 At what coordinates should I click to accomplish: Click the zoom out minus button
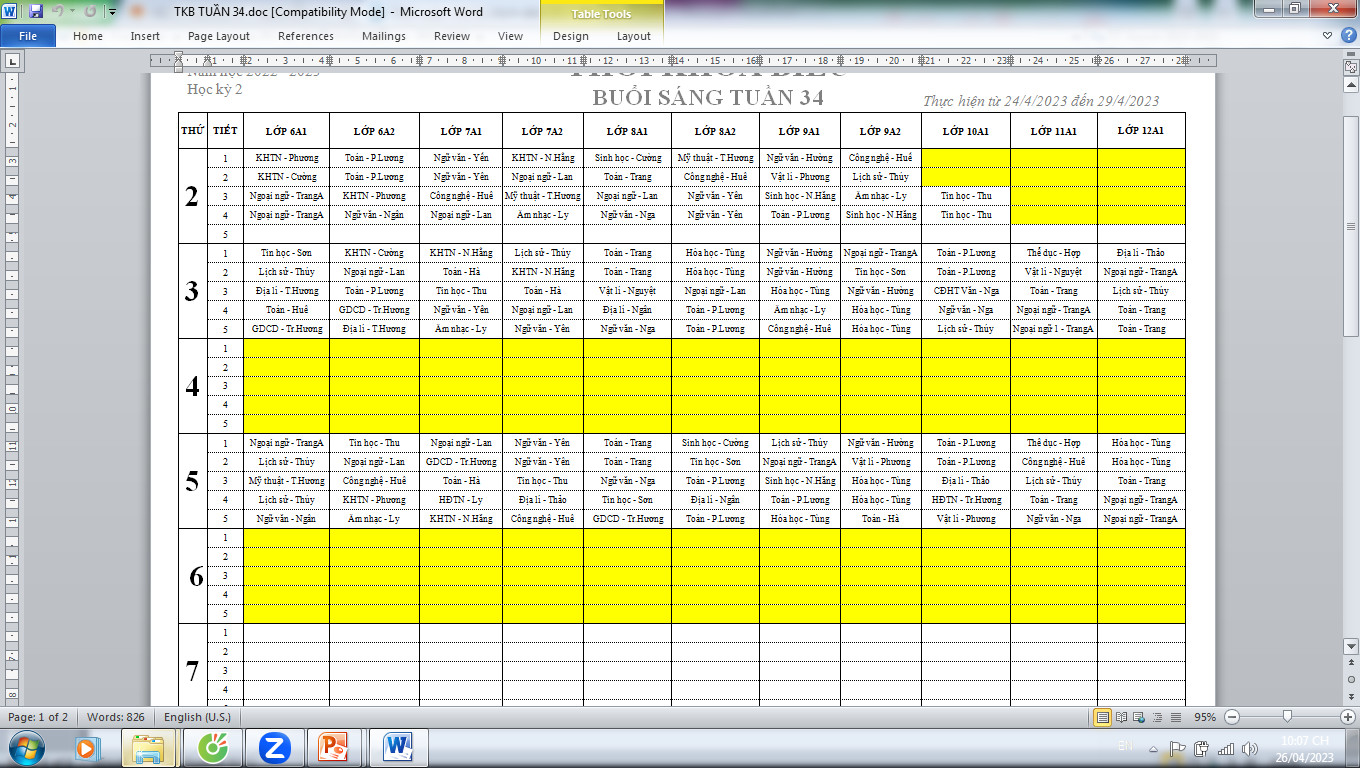point(1232,717)
